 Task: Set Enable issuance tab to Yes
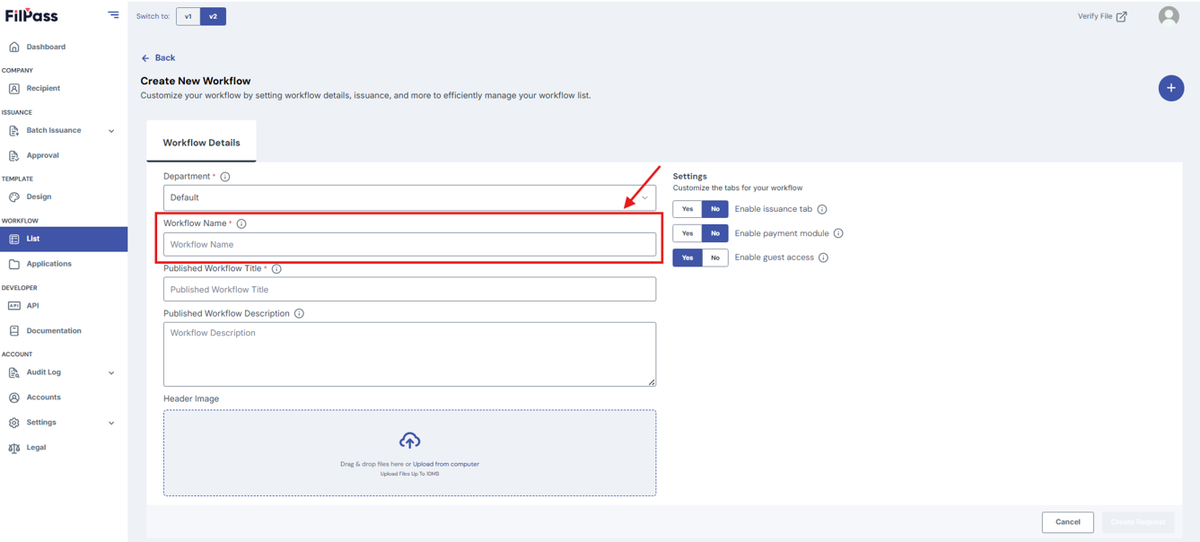(x=687, y=209)
